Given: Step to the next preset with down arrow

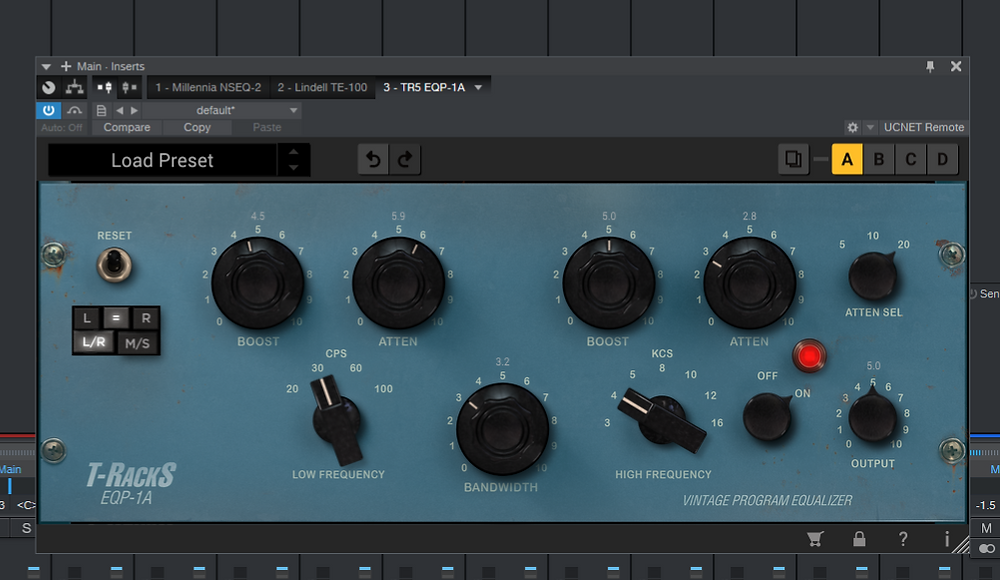Looking at the screenshot, I should tap(293, 168).
